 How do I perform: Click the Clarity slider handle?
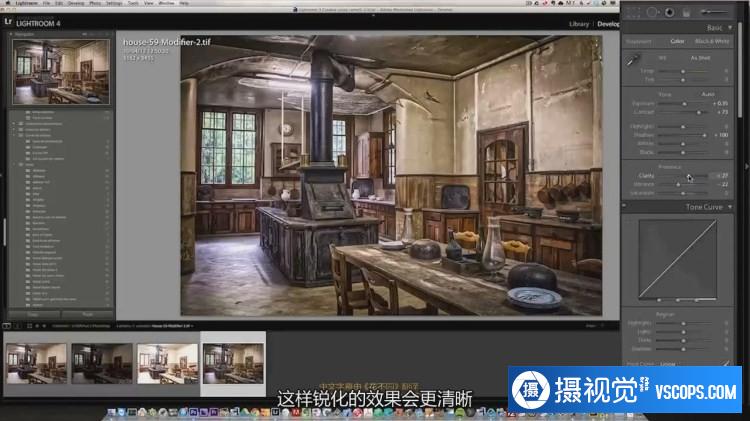687,176
